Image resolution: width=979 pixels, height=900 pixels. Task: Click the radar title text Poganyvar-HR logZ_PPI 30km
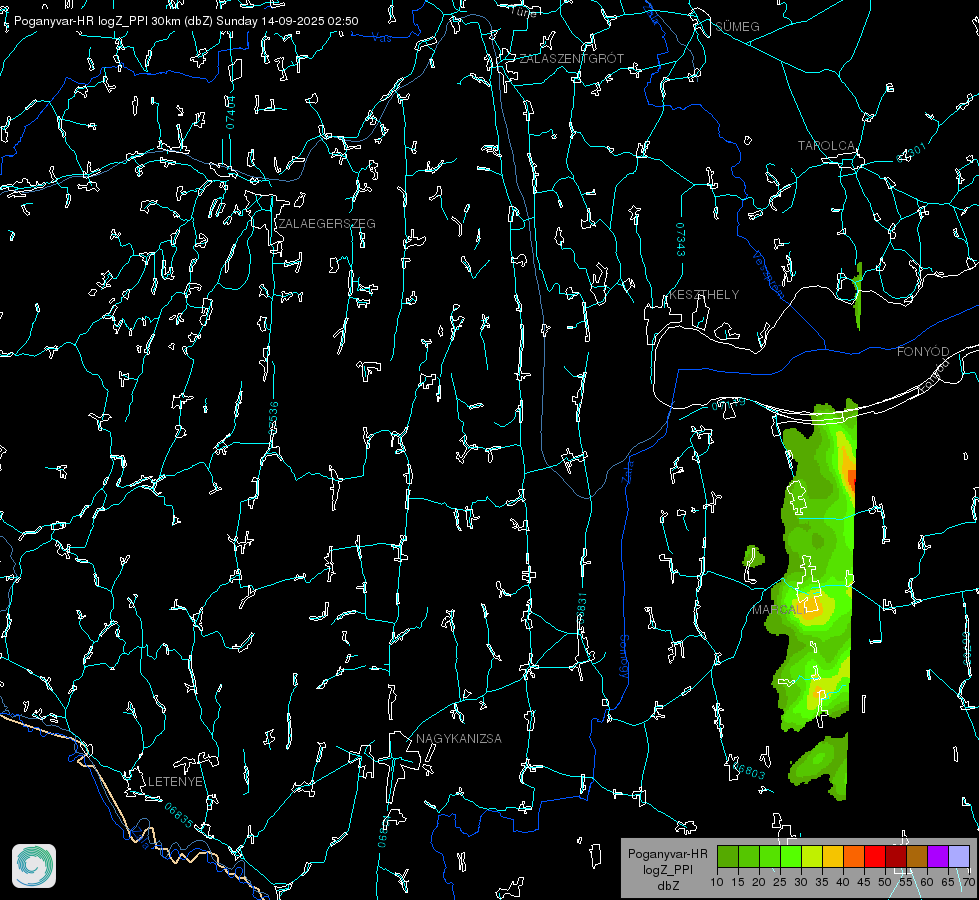click(x=97, y=21)
